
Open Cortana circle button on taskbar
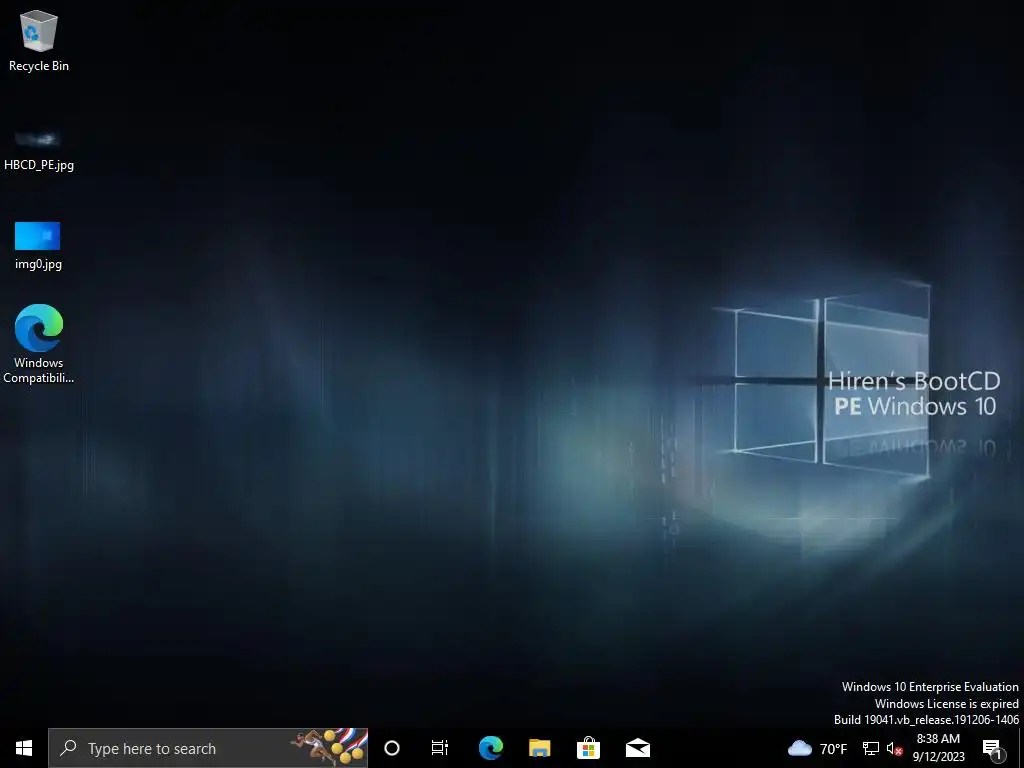coord(392,748)
